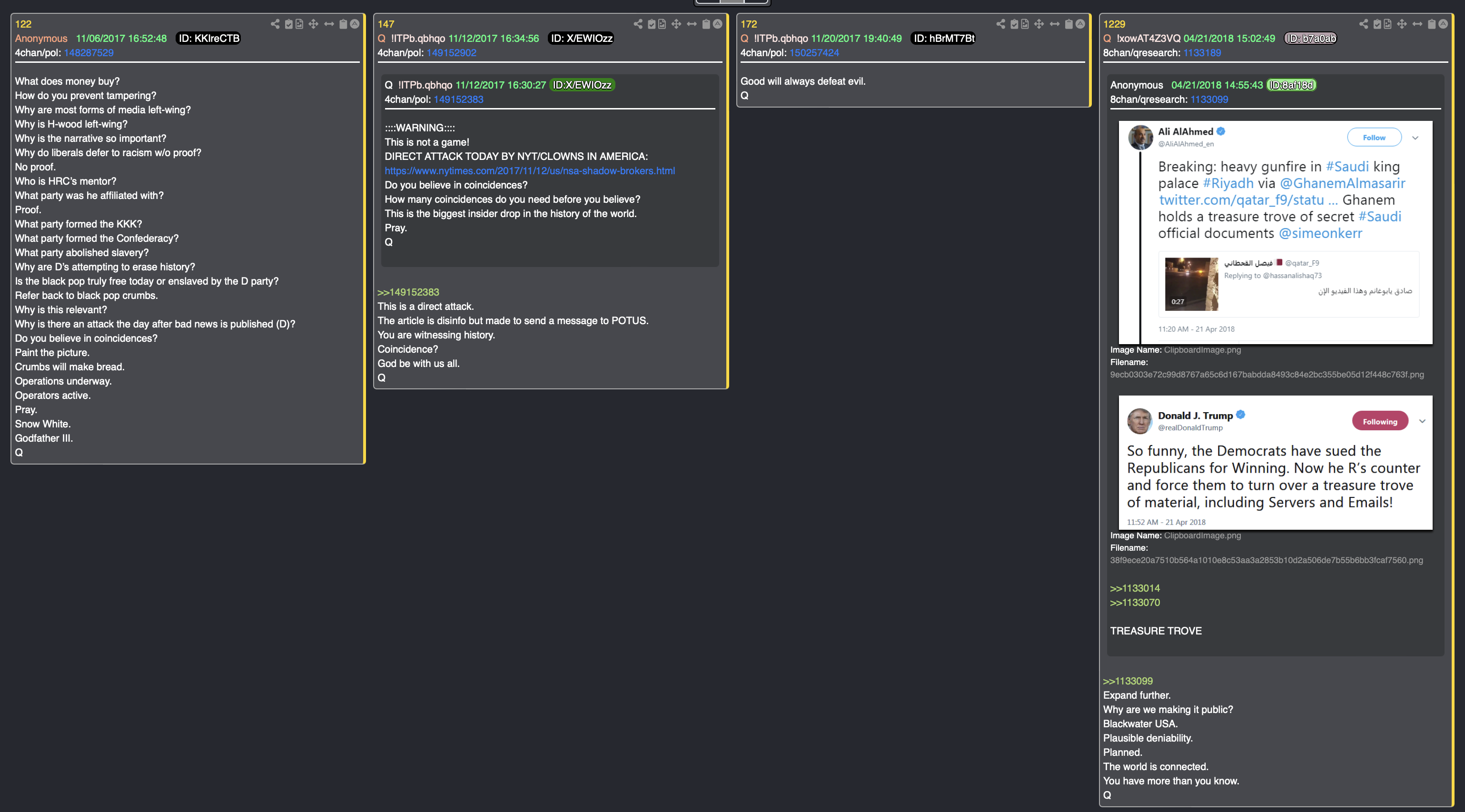Click the share icon on post 122
1465x812 pixels.
pyautogui.click(x=275, y=24)
